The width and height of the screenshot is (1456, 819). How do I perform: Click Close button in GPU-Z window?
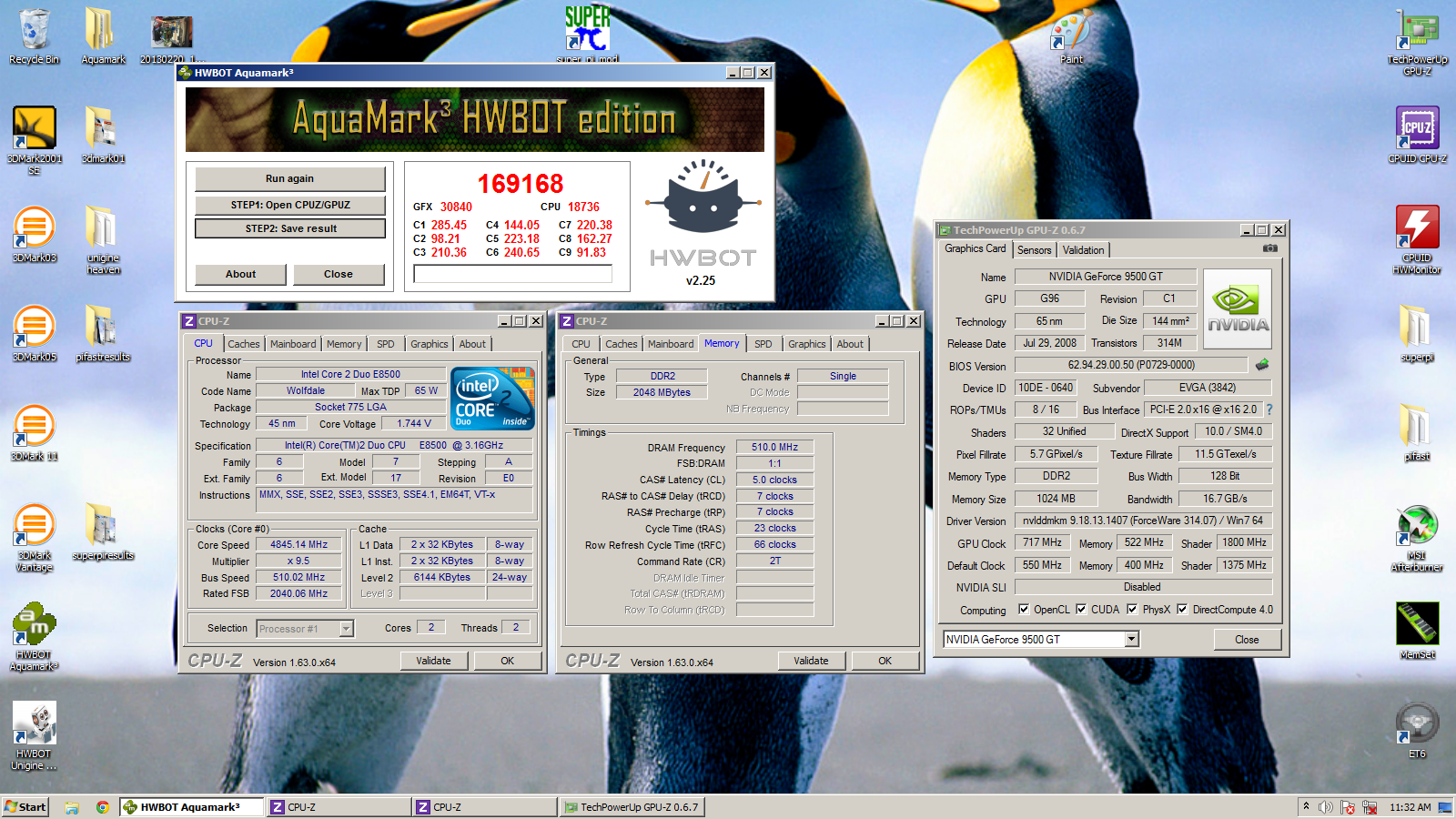coord(1247,640)
